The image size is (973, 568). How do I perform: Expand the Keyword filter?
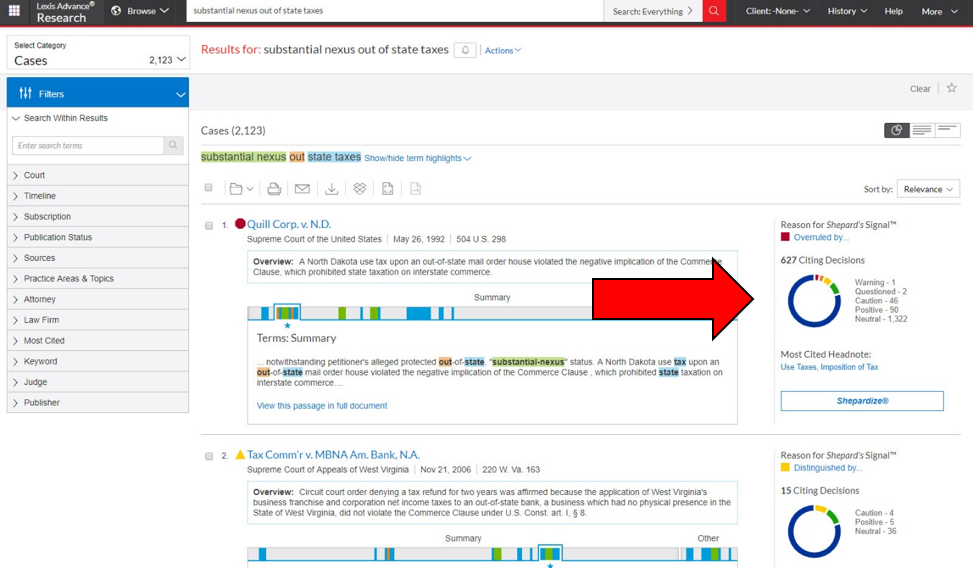97,361
